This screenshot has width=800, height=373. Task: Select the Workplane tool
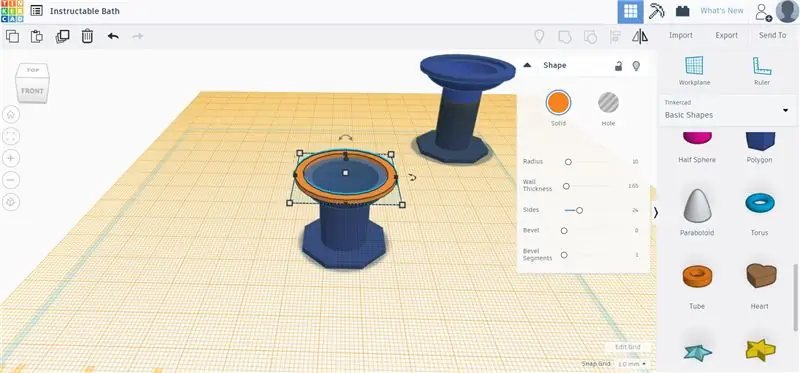pos(694,70)
